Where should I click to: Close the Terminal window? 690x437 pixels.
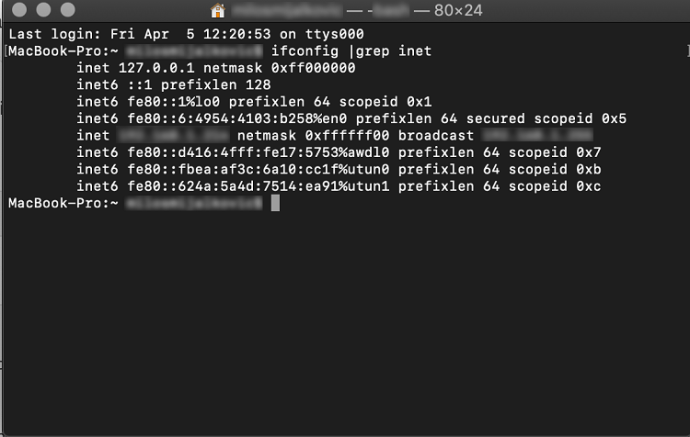19,10
